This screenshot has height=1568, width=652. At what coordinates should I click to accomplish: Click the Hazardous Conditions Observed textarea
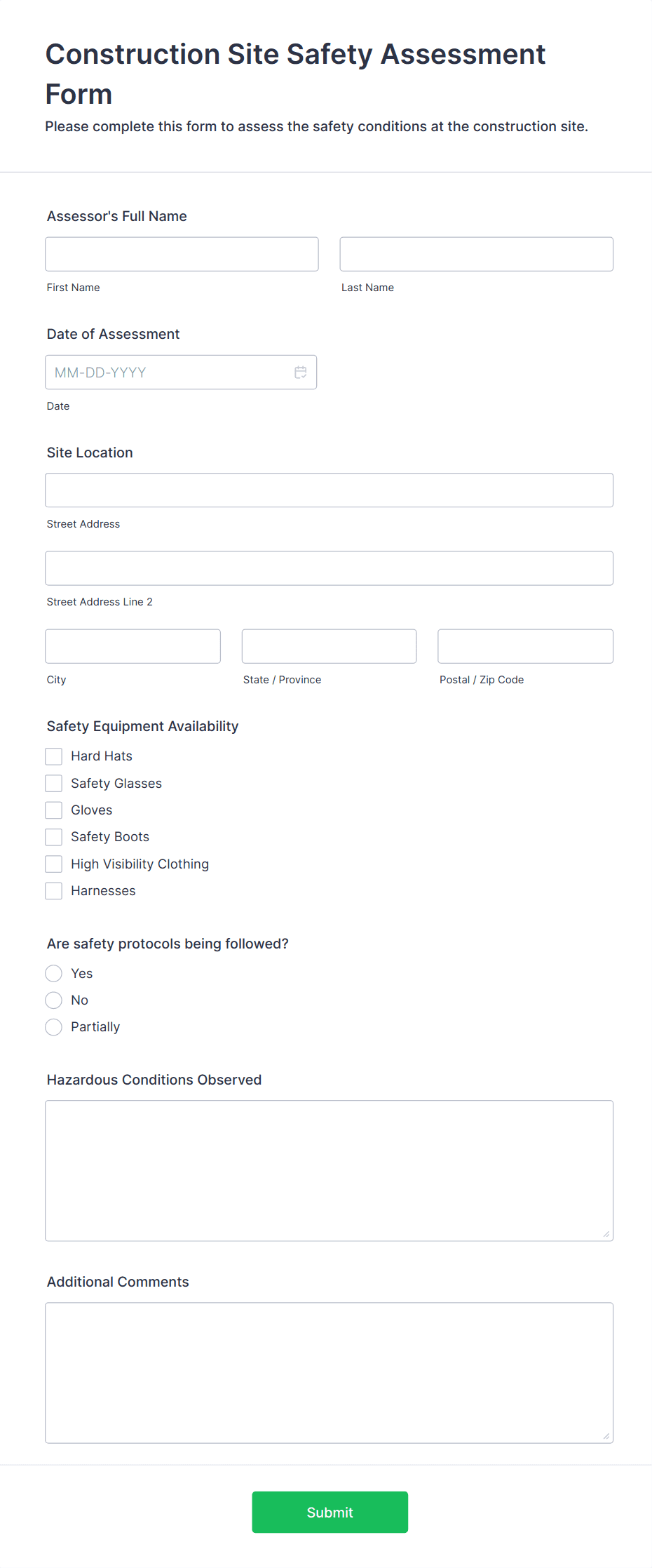coord(329,1168)
